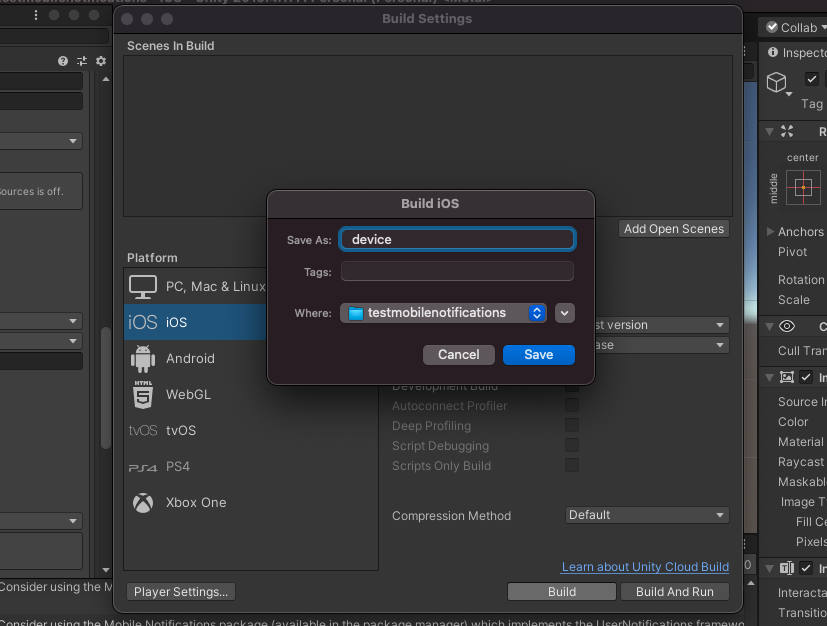The width and height of the screenshot is (827, 626).
Task: Toggle the Script Debugging checkbox
Action: coord(572,445)
